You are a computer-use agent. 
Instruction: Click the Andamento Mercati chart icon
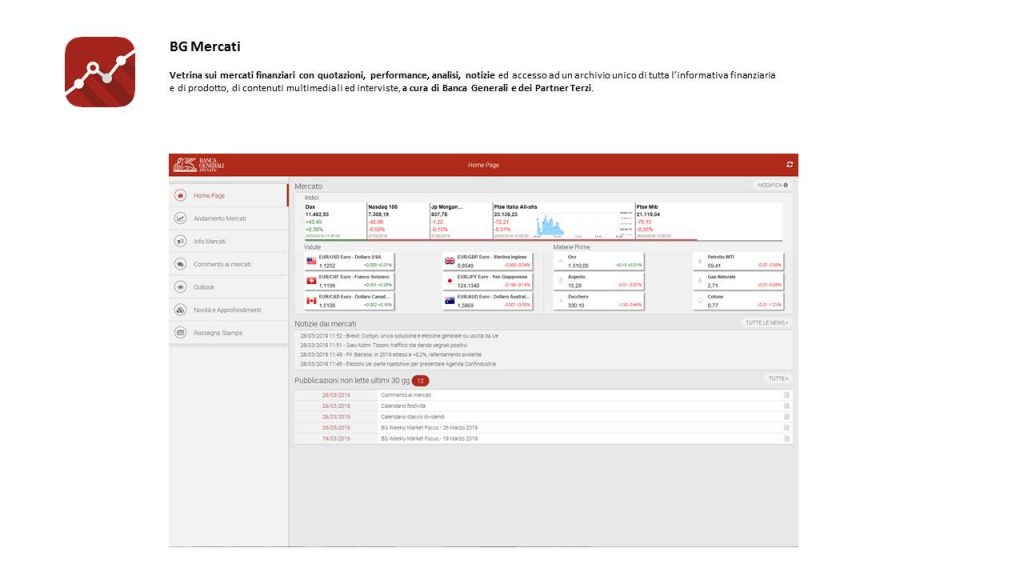[x=180, y=218]
